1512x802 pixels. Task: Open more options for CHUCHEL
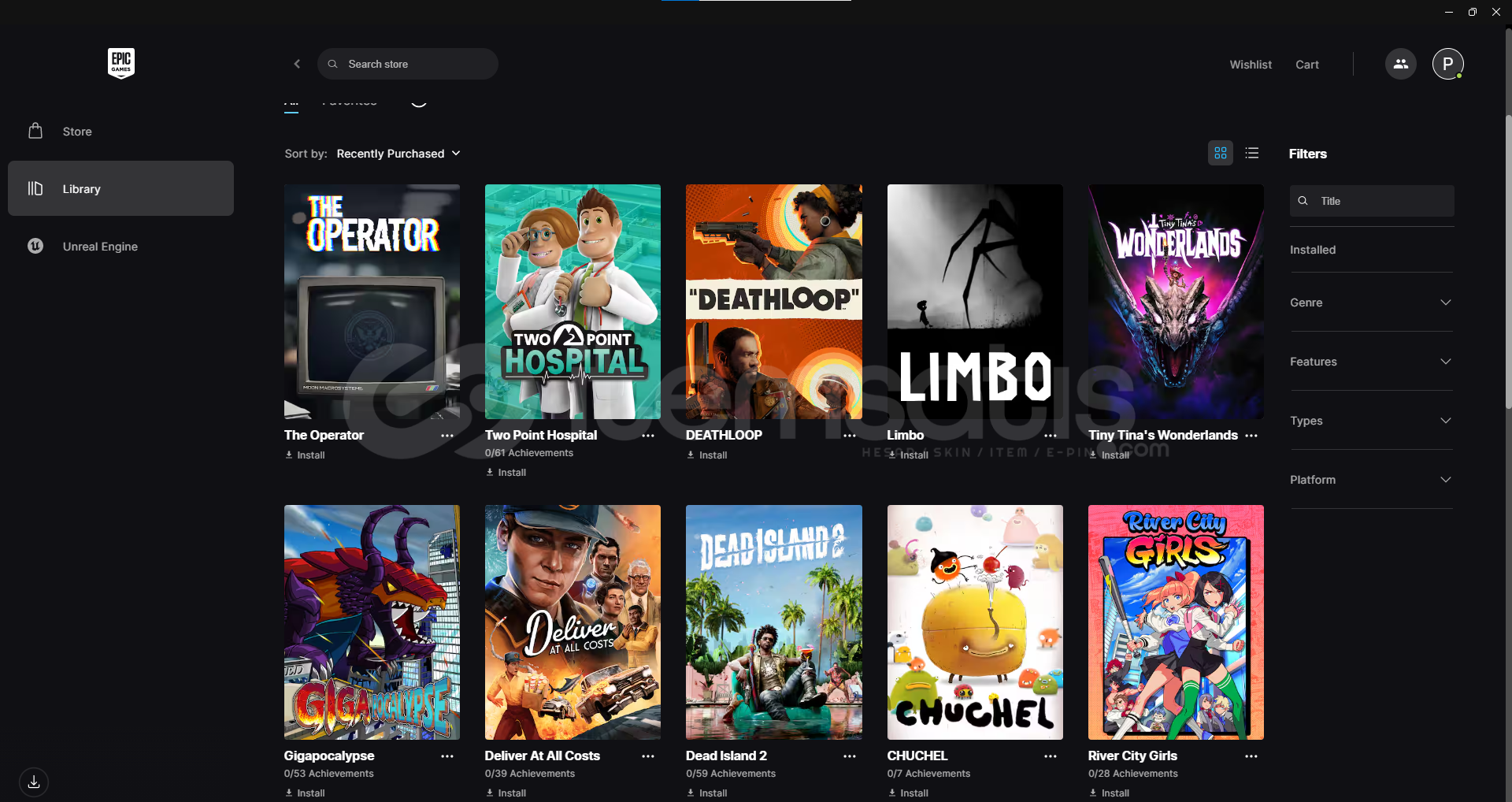[1051, 756]
